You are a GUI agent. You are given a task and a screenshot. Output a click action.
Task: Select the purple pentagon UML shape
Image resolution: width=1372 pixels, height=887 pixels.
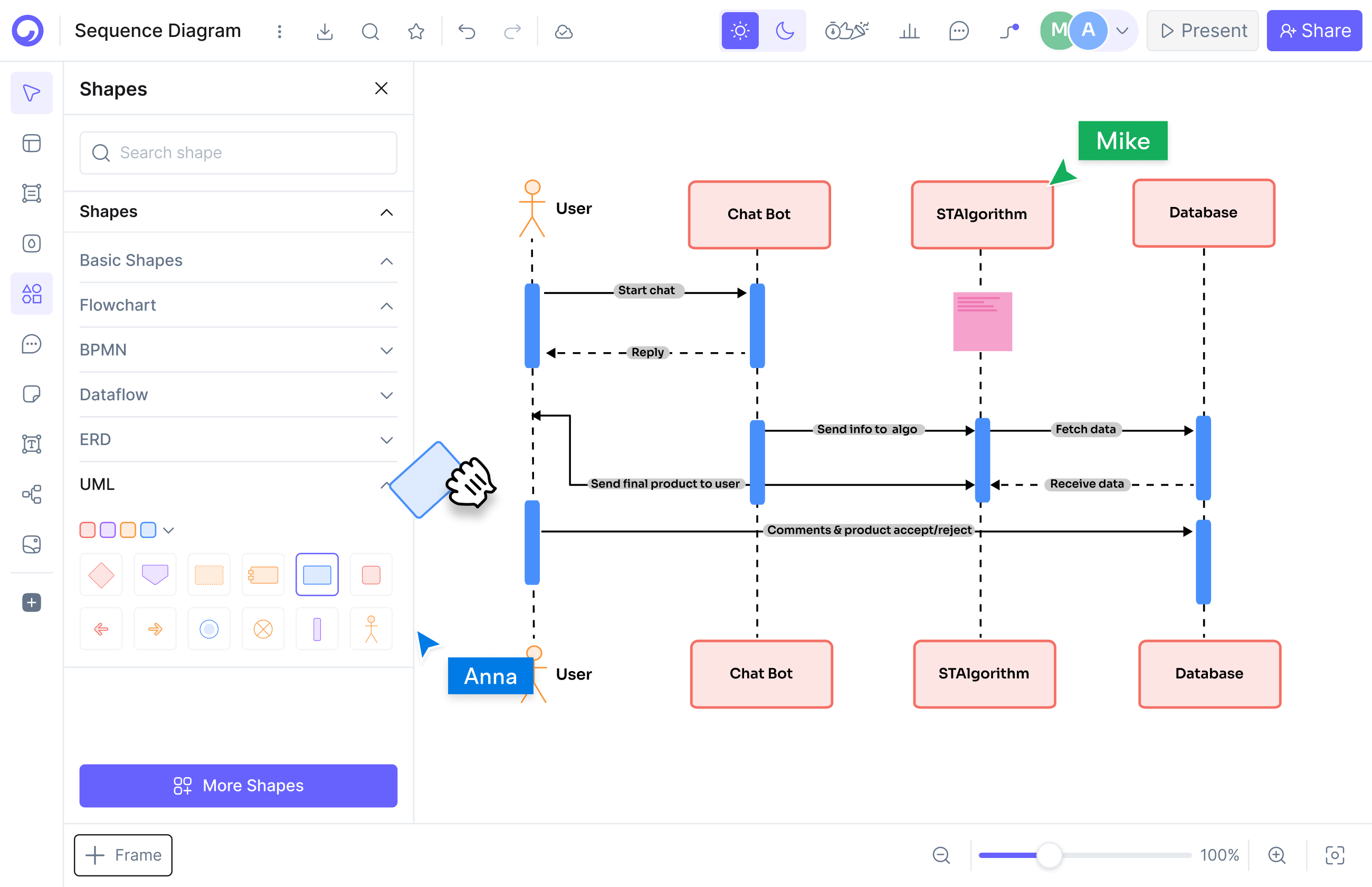(155, 575)
